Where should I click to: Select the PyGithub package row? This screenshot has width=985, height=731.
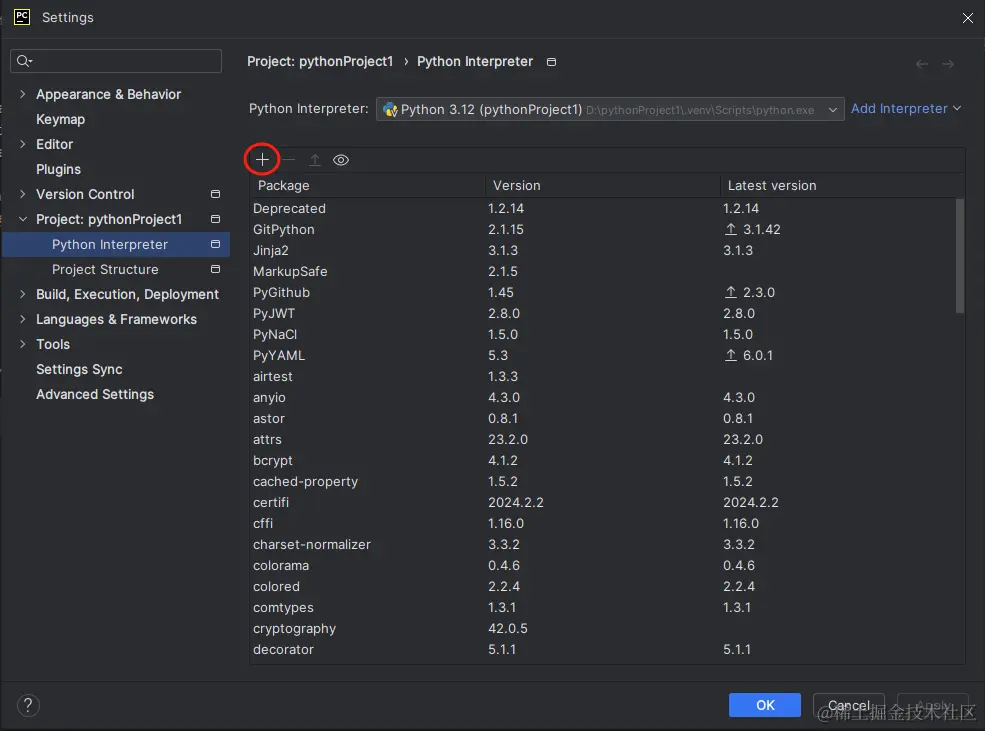pos(602,293)
